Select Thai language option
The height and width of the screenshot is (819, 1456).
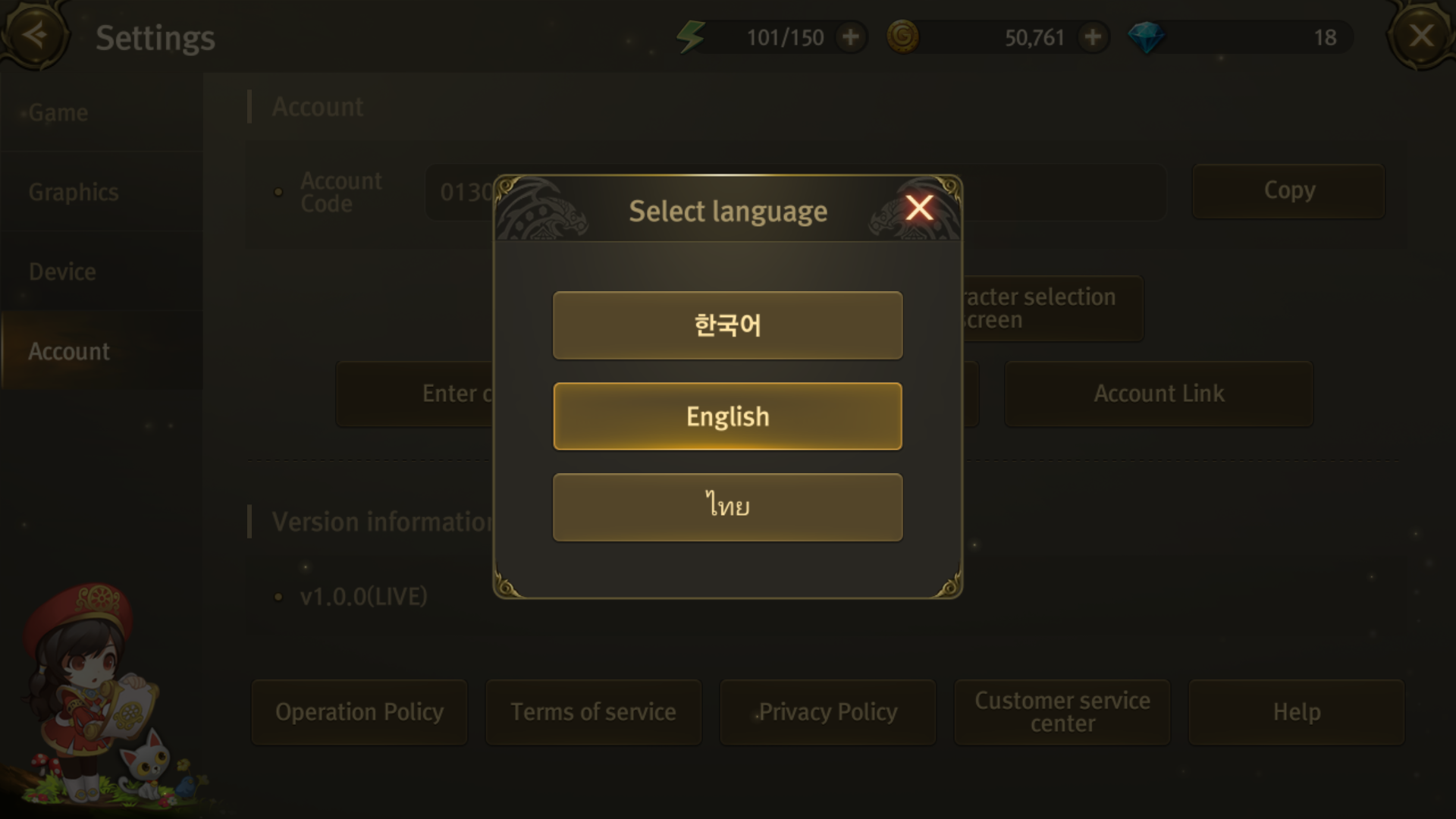728,507
